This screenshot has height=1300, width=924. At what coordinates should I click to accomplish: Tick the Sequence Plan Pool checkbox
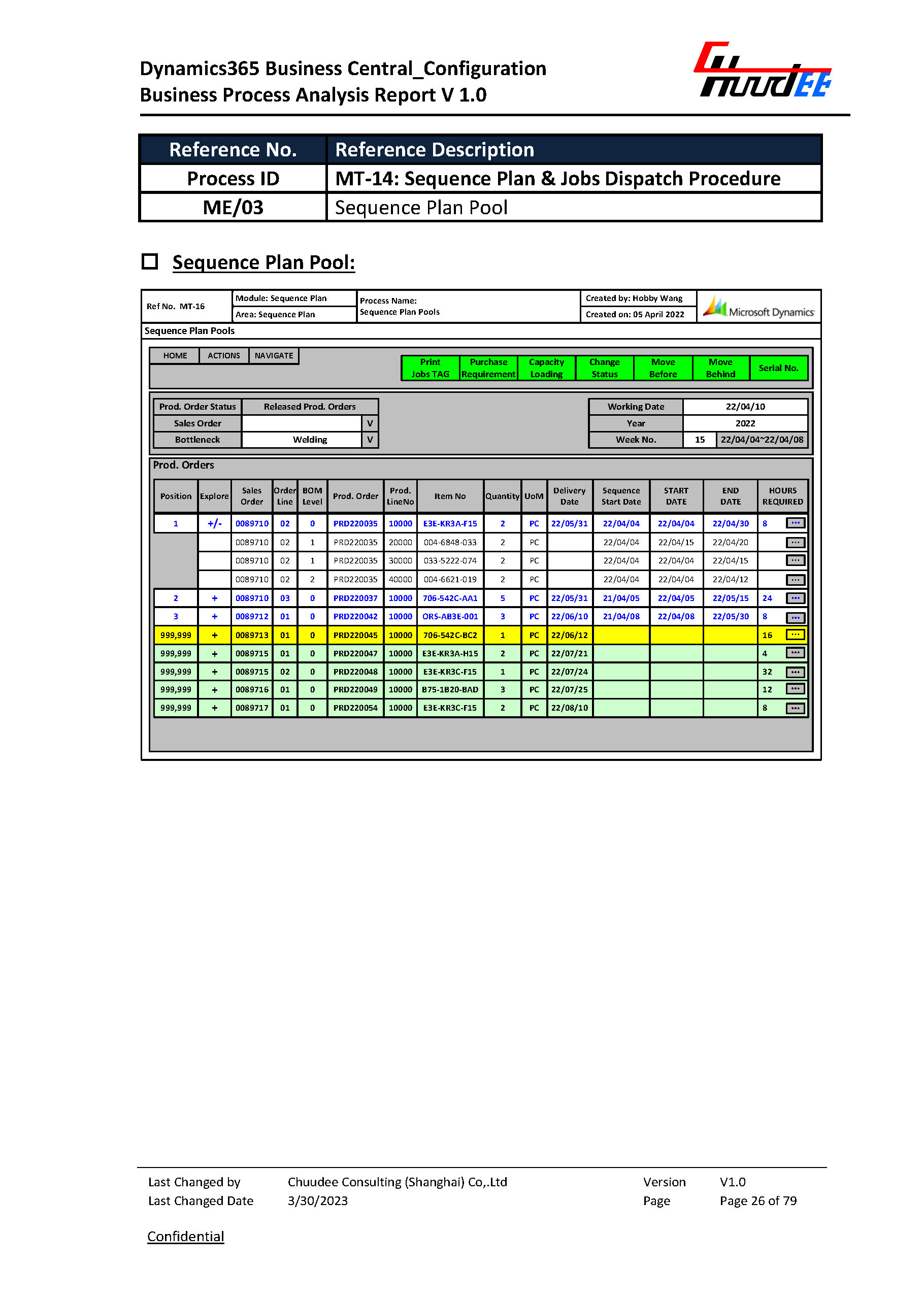(x=150, y=262)
